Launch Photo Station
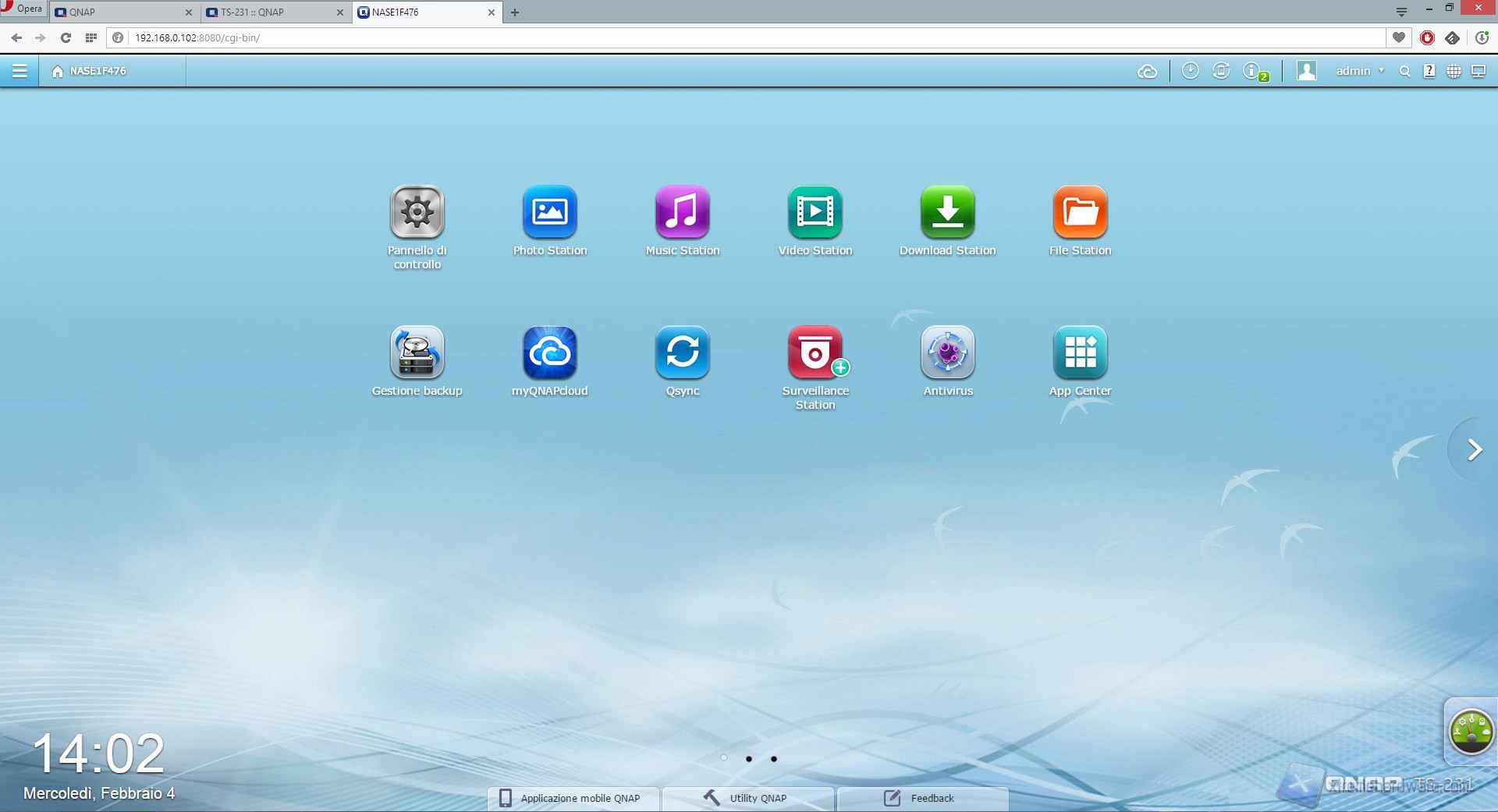 click(x=549, y=212)
